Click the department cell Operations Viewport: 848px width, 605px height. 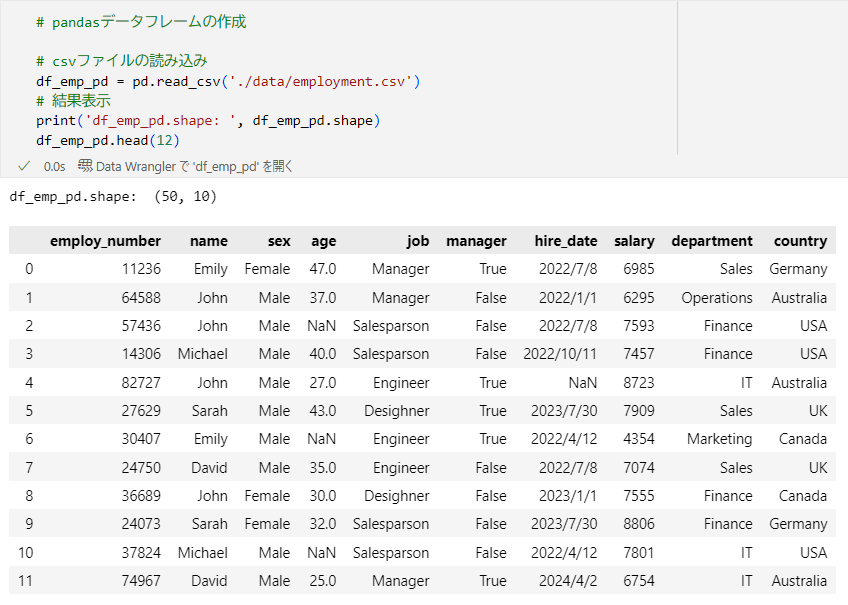[x=717, y=298]
